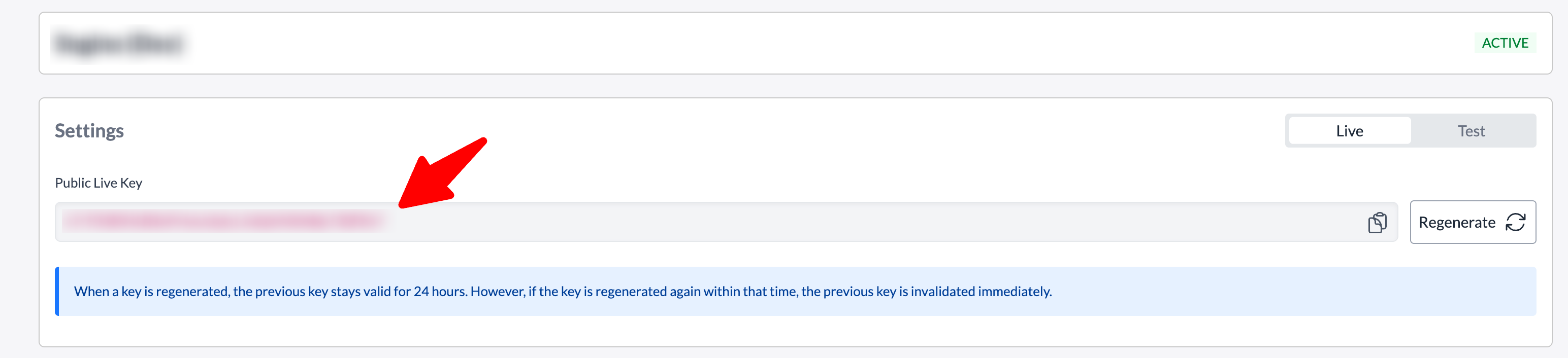Screen dimensions: 1568x358
Task: Click the blurred account name heading
Action: [119, 44]
